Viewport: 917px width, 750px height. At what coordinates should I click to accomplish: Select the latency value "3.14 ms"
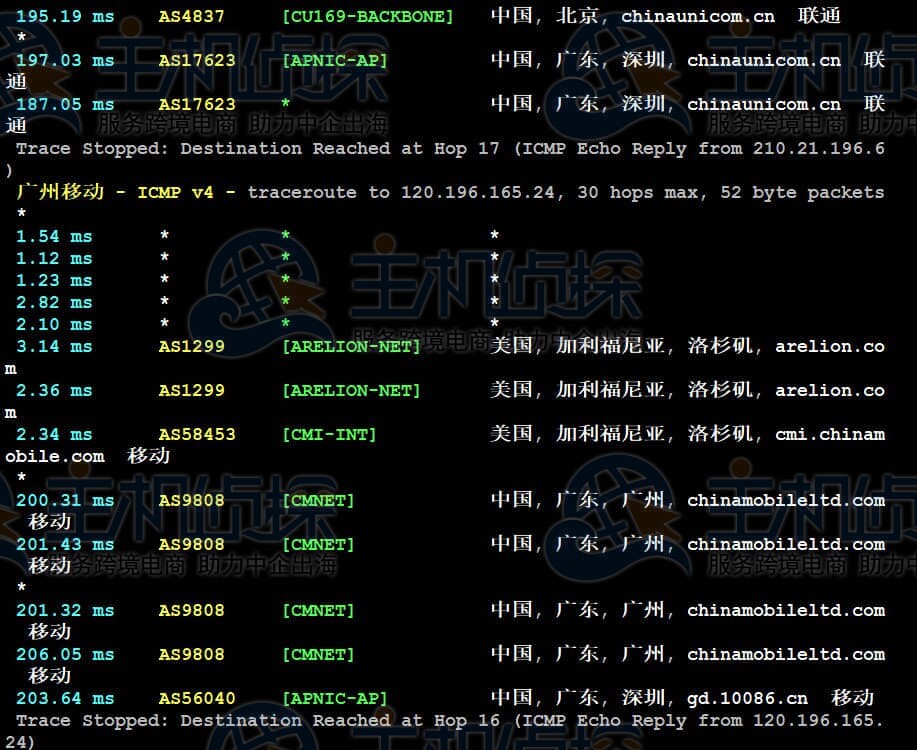pos(54,346)
